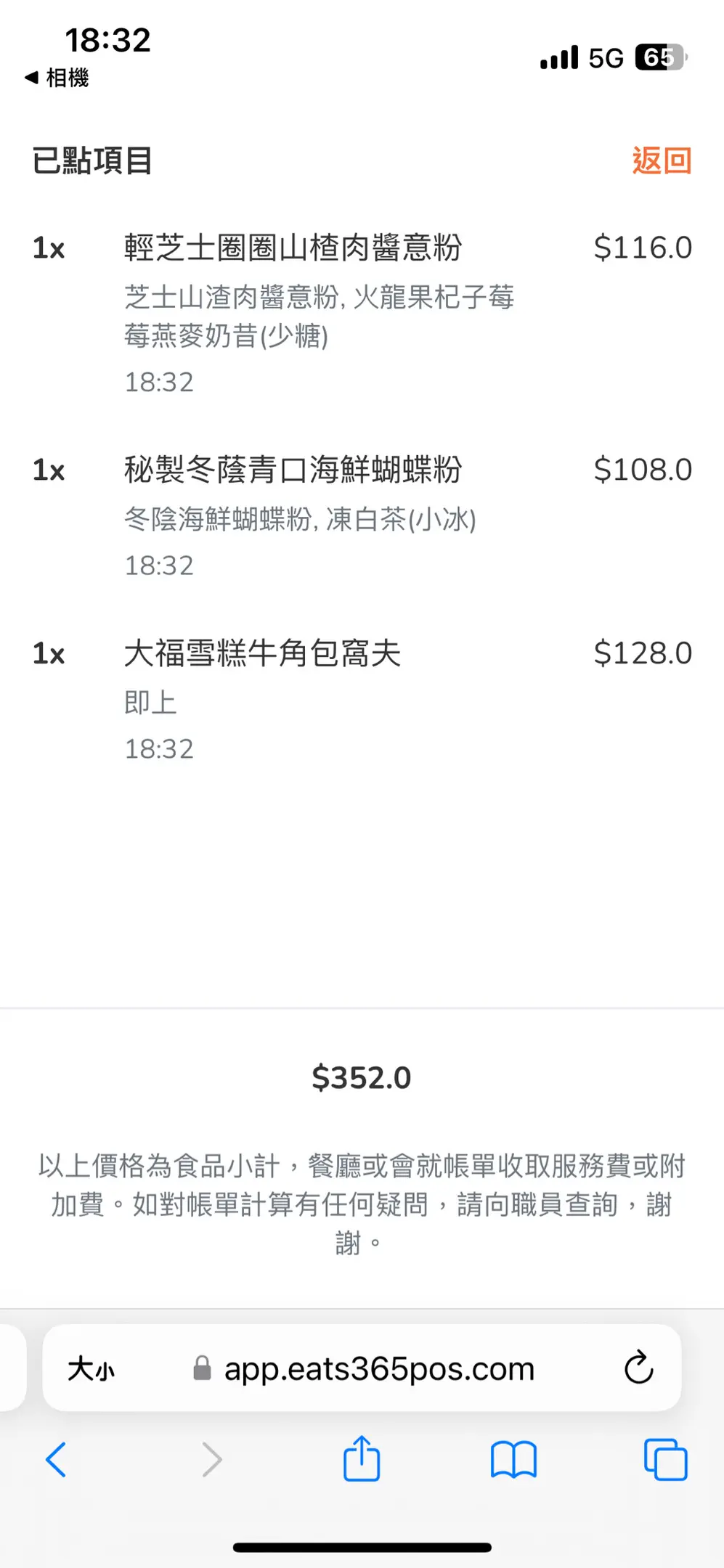Tap the $352.0 subtotal amount

tap(361, 1078)
